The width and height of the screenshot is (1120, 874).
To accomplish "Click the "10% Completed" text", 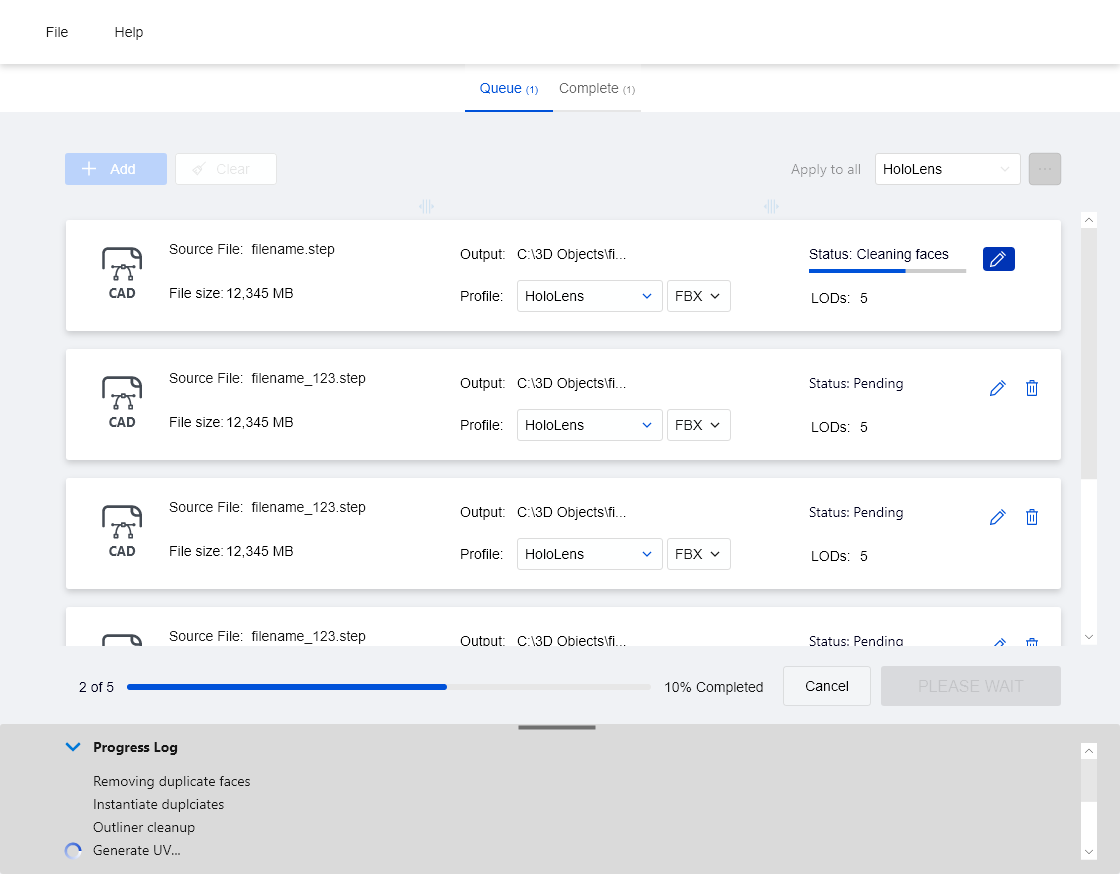I will 714,687.
